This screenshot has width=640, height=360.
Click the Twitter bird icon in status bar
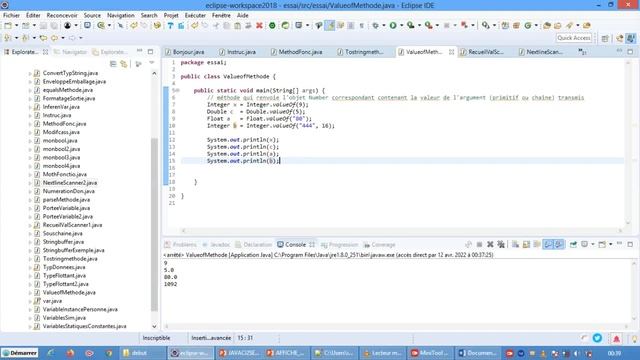(x=597, y=338)
